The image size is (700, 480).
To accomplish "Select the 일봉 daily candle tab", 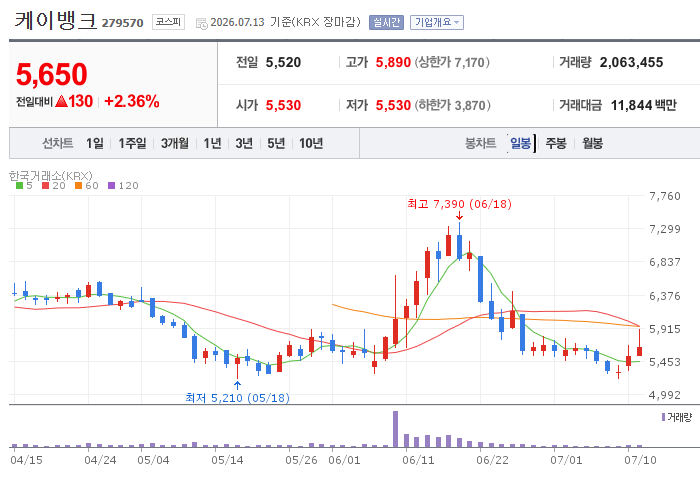I will point(521,143).
